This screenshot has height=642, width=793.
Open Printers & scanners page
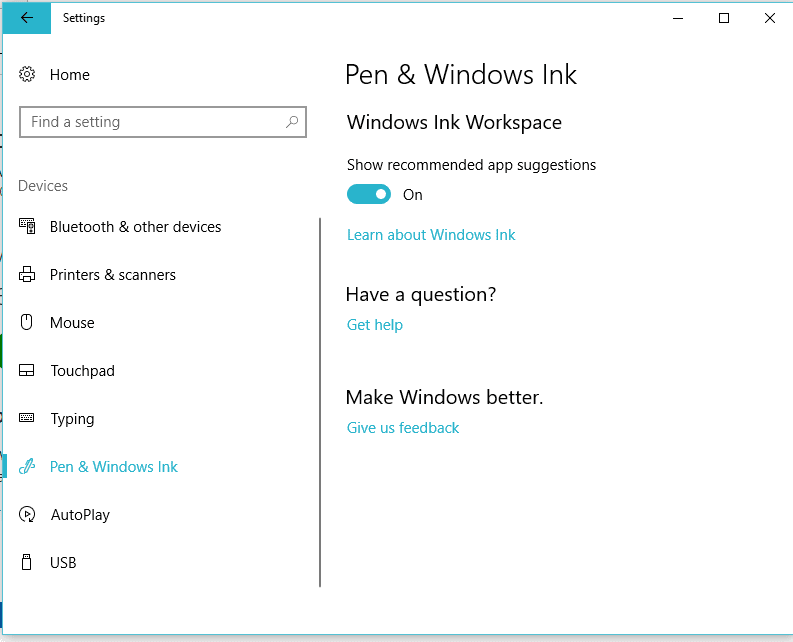pyautogui.click(x=113, y=275)
